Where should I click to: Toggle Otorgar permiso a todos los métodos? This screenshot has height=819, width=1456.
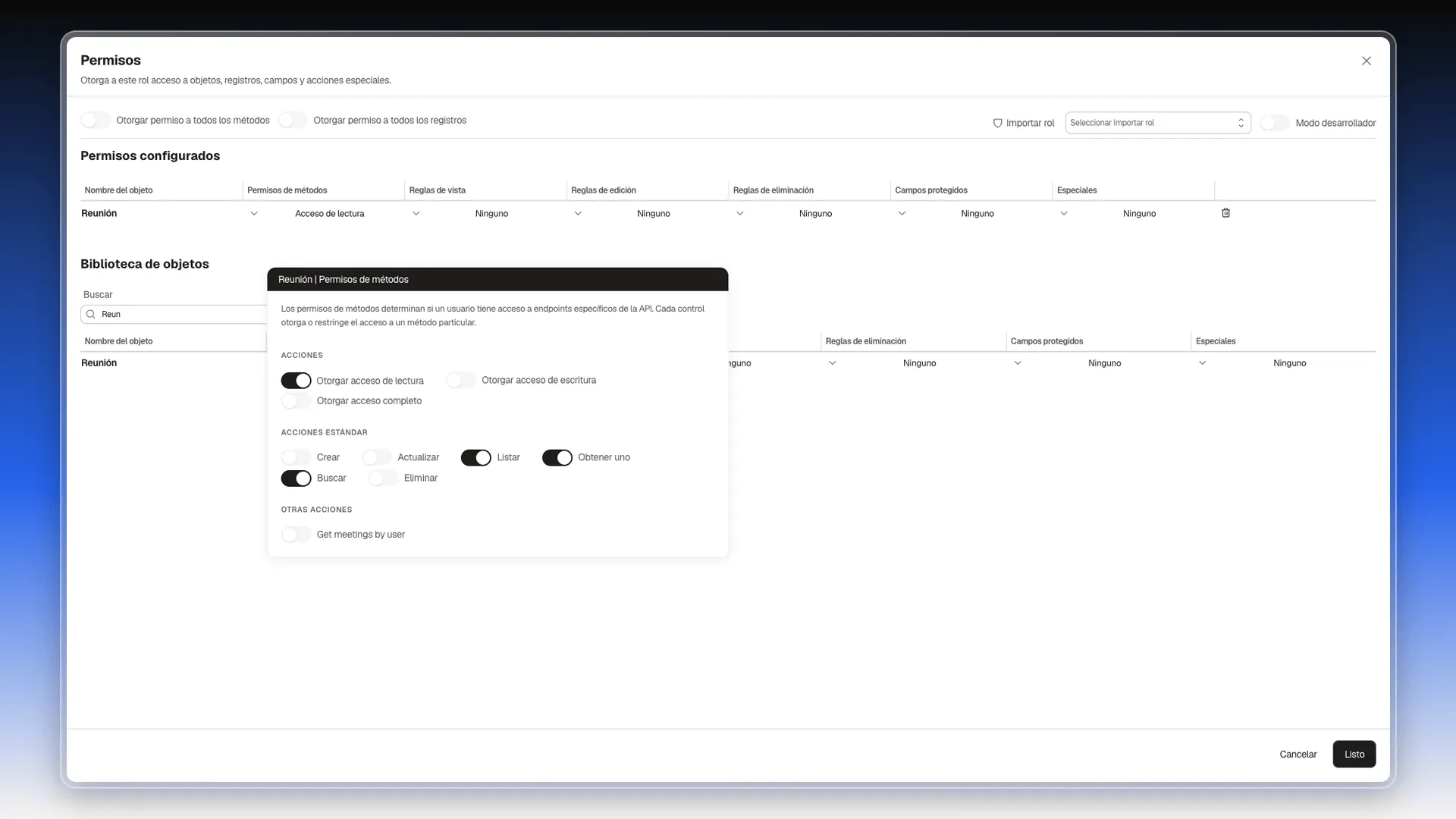click(x=96, y=120)
